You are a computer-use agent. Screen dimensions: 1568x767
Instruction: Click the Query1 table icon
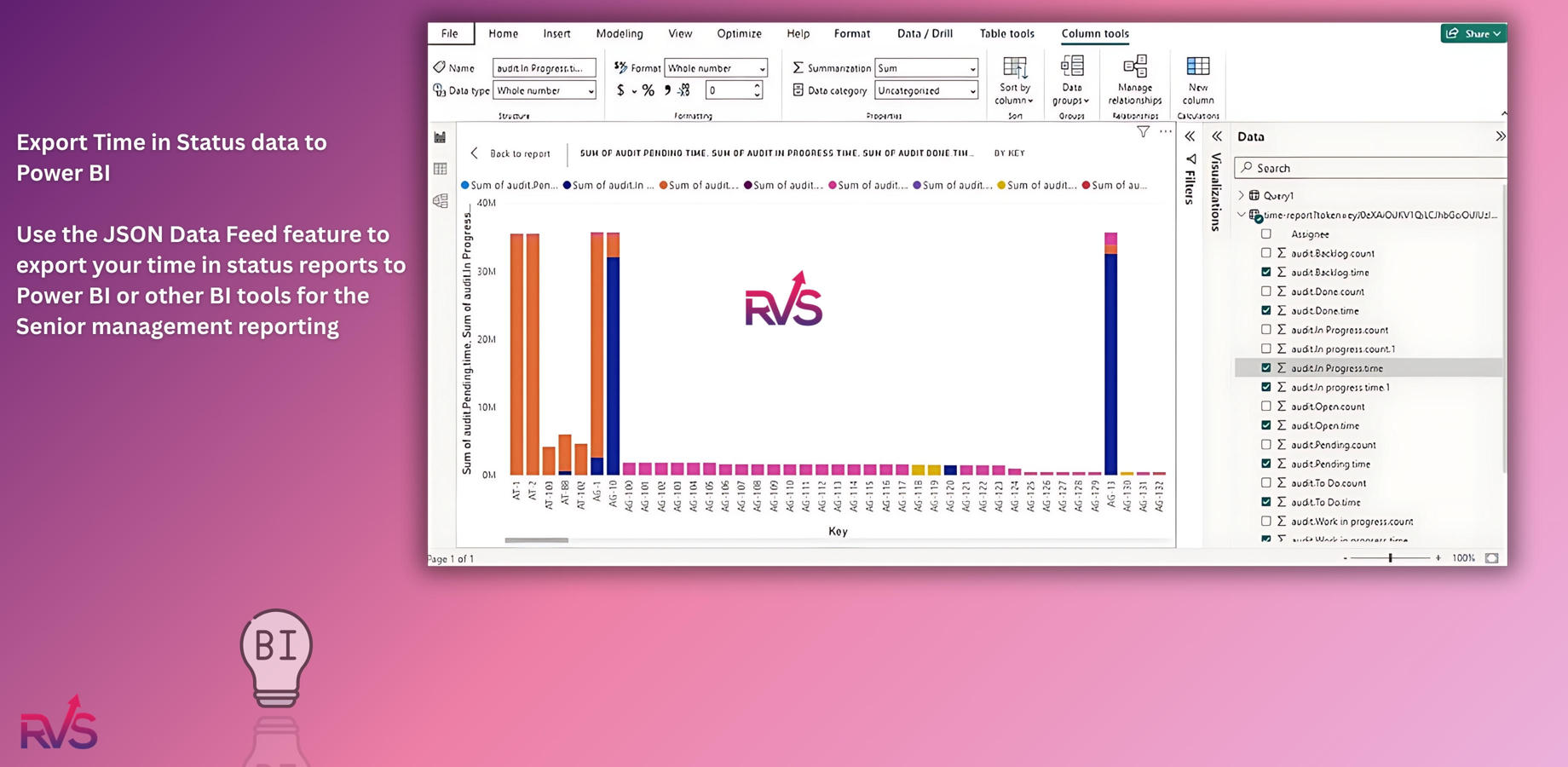(x=1254, y=195)
